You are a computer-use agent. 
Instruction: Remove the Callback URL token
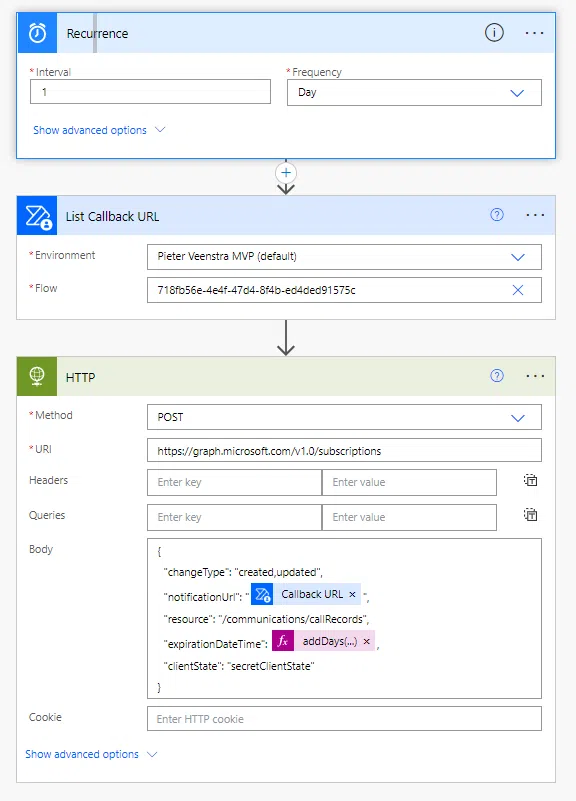tap(352, 595)
